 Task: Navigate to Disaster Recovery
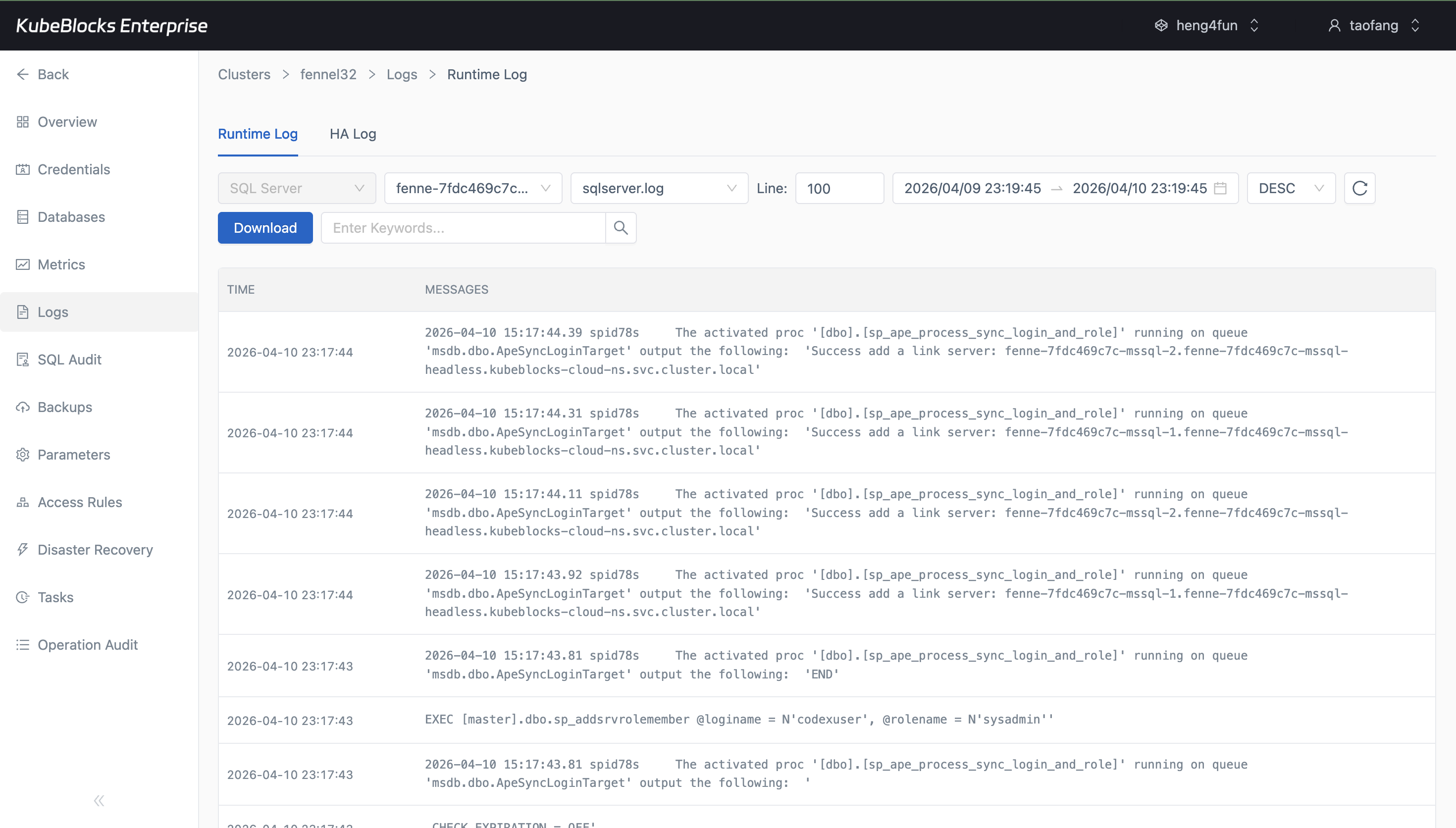95,549
